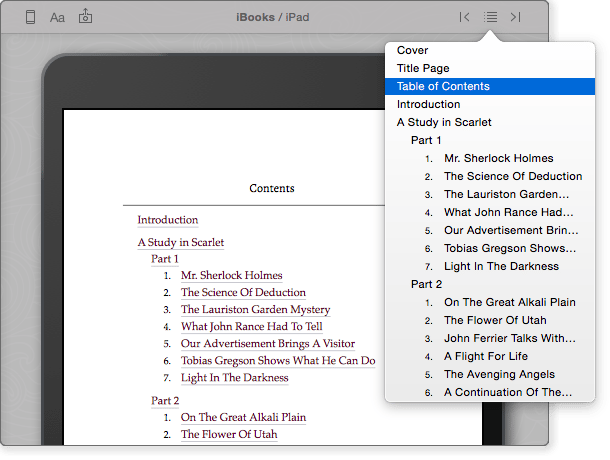Follow Light In The Darkness page link
The width and height of the screenshot is (610, 460).
click(x=235, y=378)
